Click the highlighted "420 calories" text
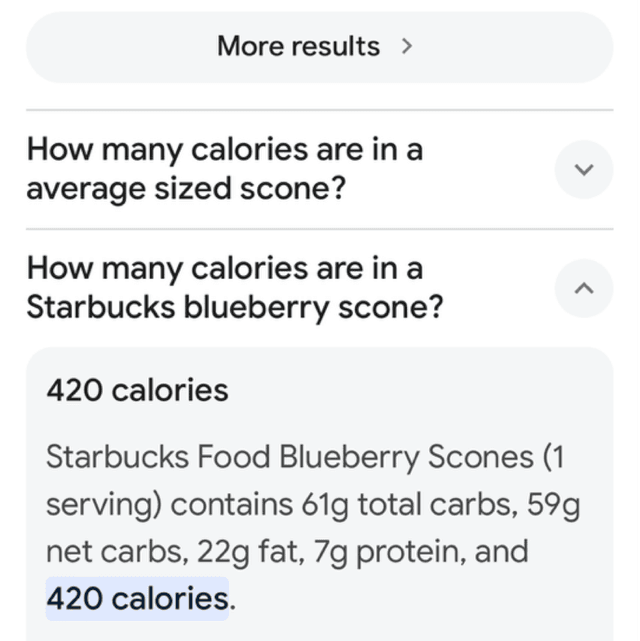This screenshot has height=641, width=640. click(137, 599)
